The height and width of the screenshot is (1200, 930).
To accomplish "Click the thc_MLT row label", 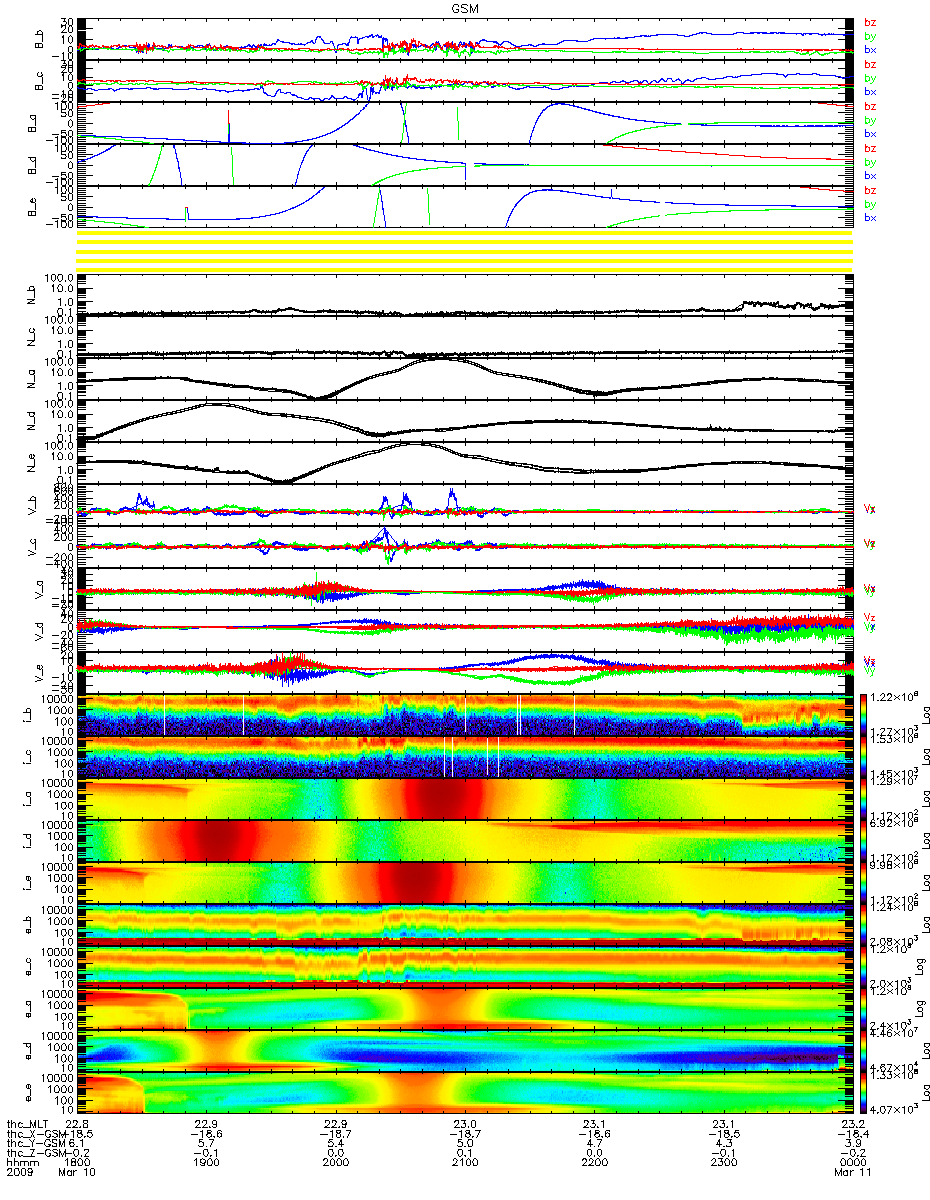I will pos(30,1124).
